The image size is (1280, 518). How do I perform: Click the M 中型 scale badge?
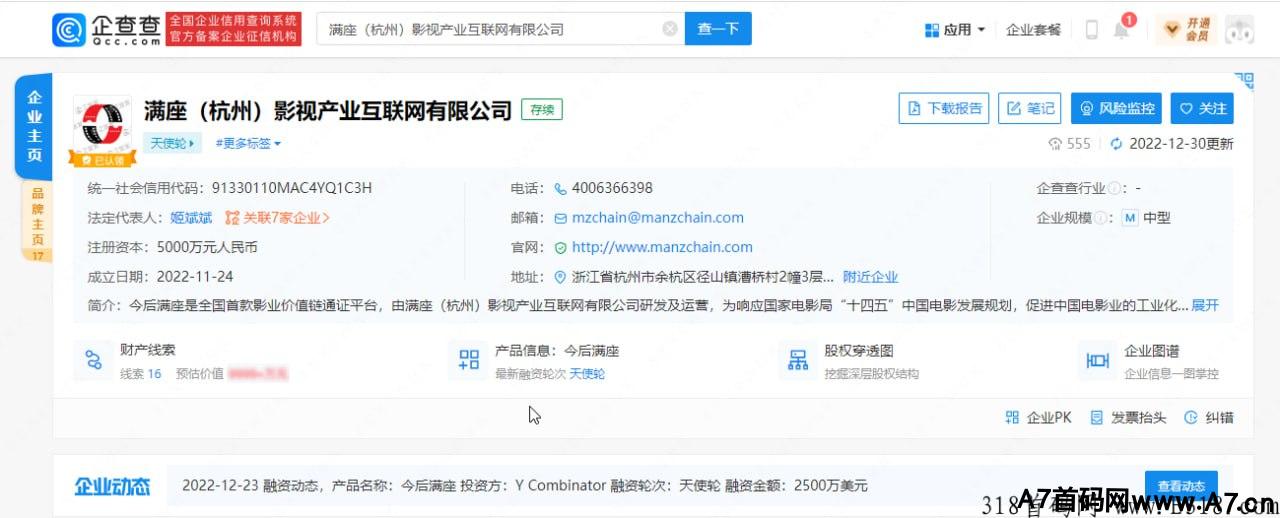1146,217
